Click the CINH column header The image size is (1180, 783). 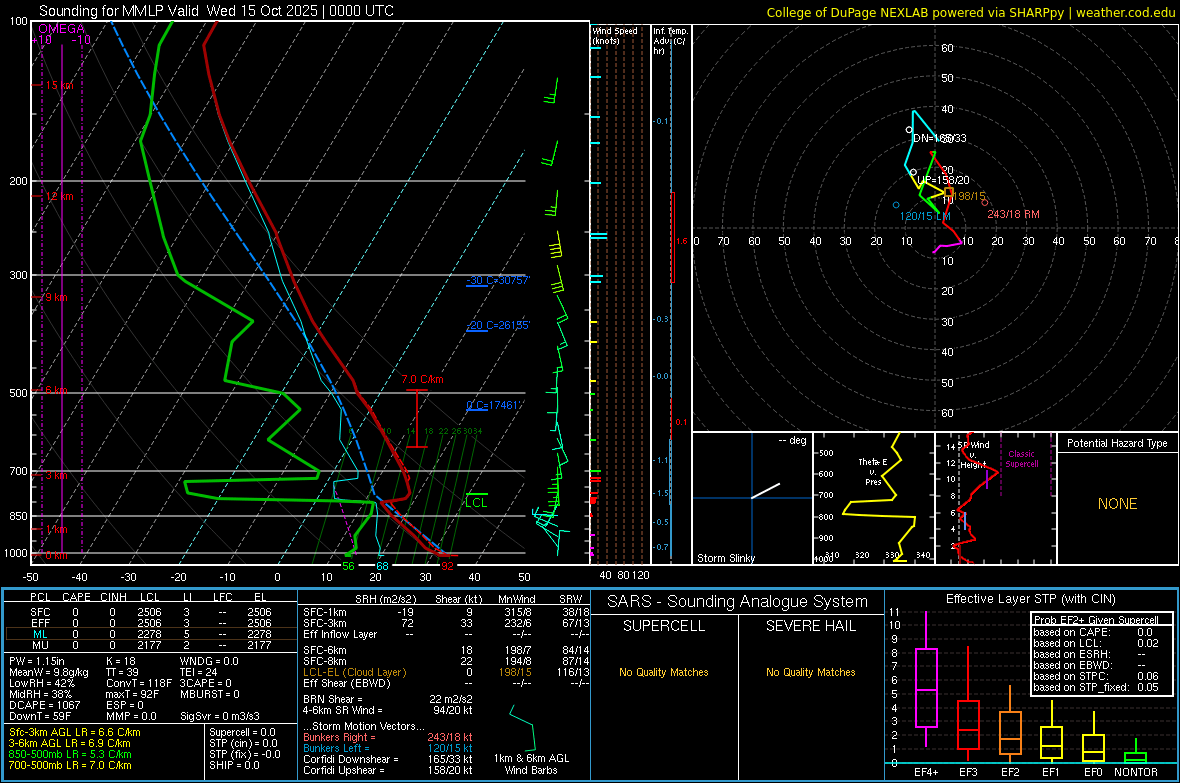point(114,597)
